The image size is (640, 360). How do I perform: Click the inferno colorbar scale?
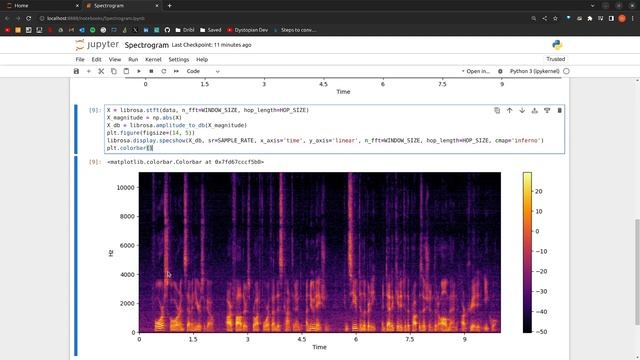point(527,252)
